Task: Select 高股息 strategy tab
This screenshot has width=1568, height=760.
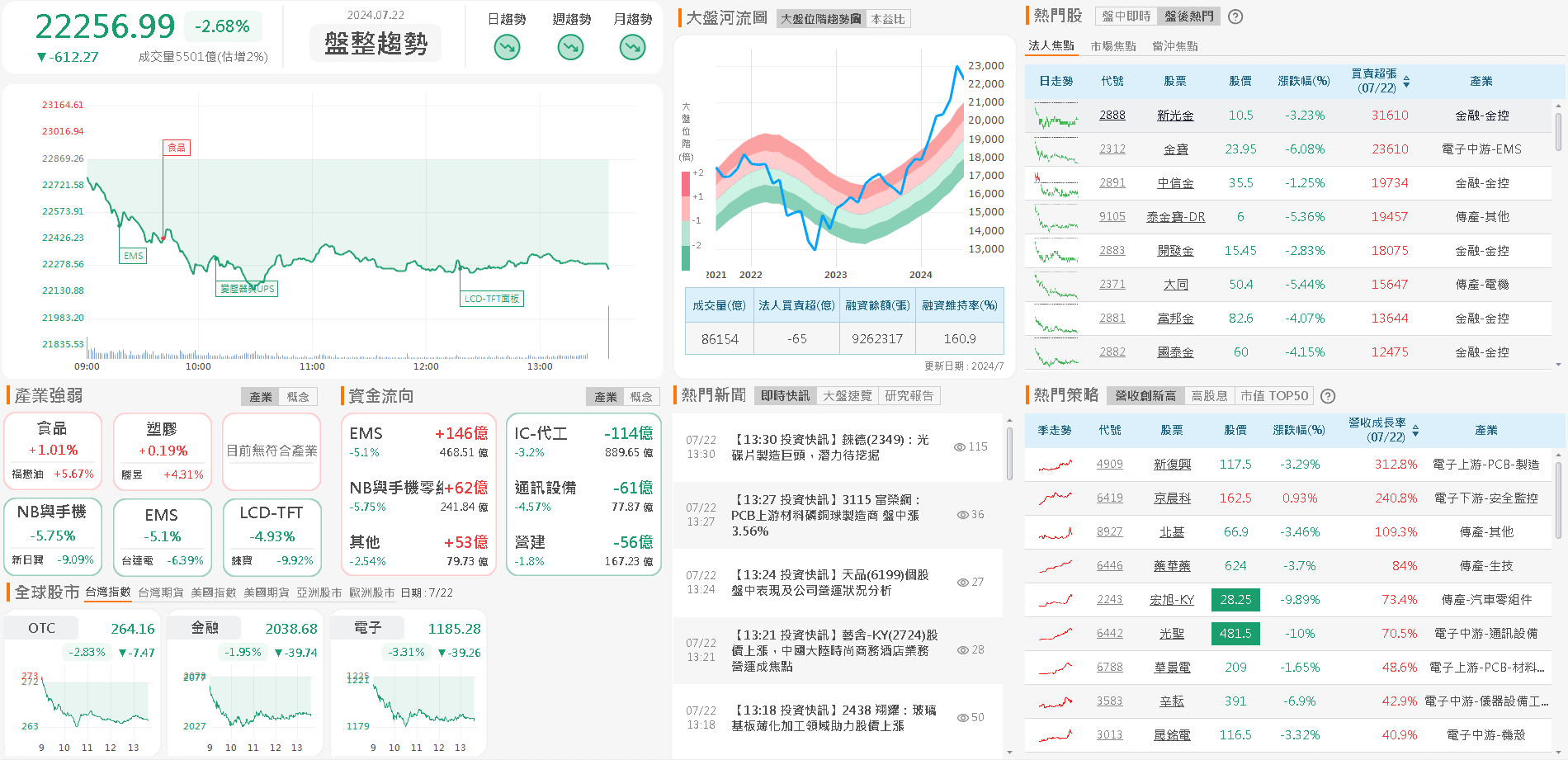Action: (x=1210, y=396)
